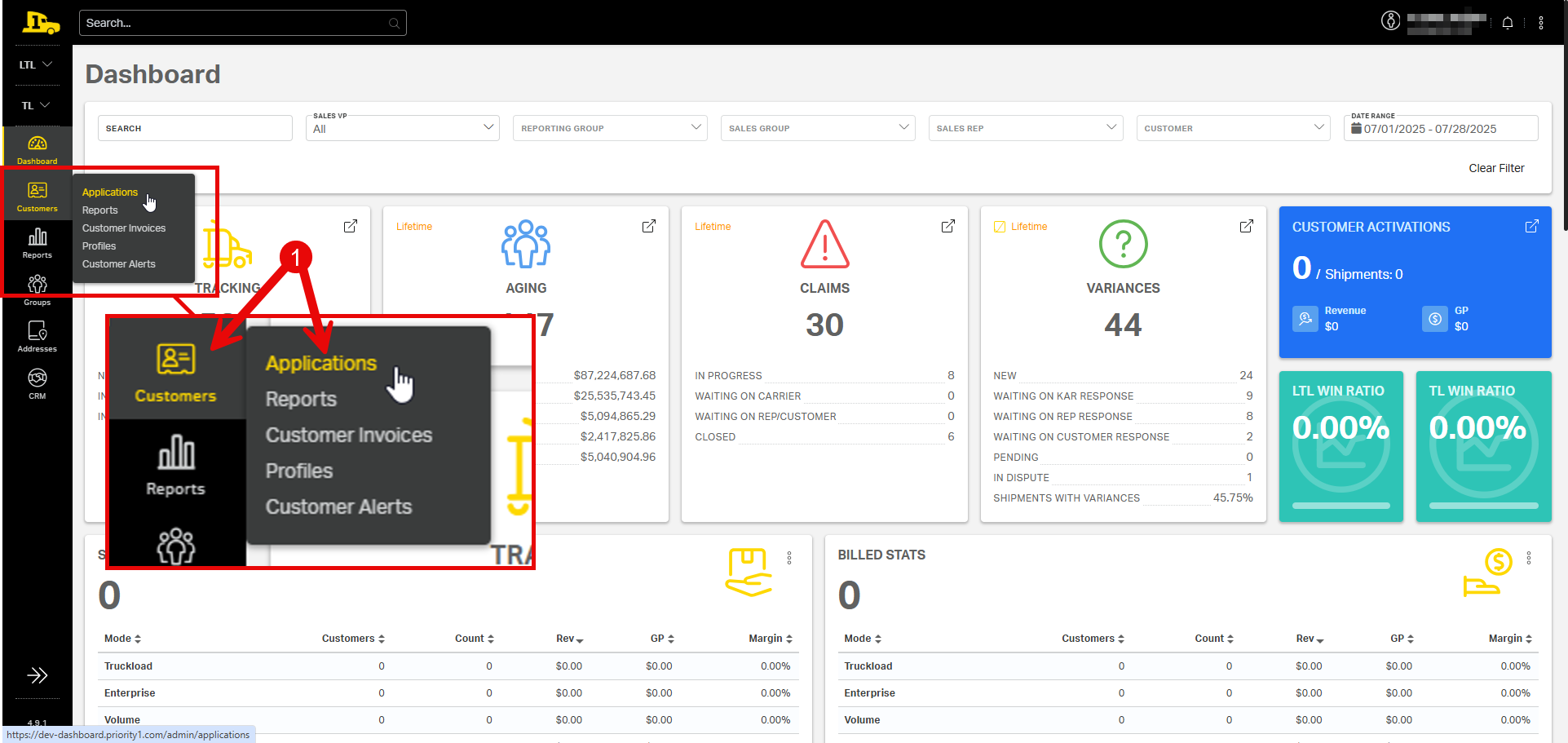Image resolution: width=1568 pixels, height=743 pixels.
Task: Open options menu beside the hand-holding-box icon
Action: click(789, 558)
